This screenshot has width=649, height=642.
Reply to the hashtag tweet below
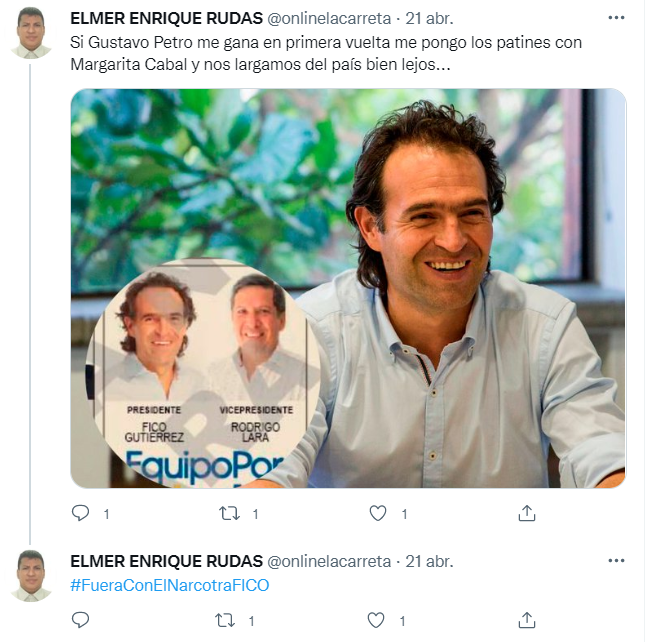[80, 620]
